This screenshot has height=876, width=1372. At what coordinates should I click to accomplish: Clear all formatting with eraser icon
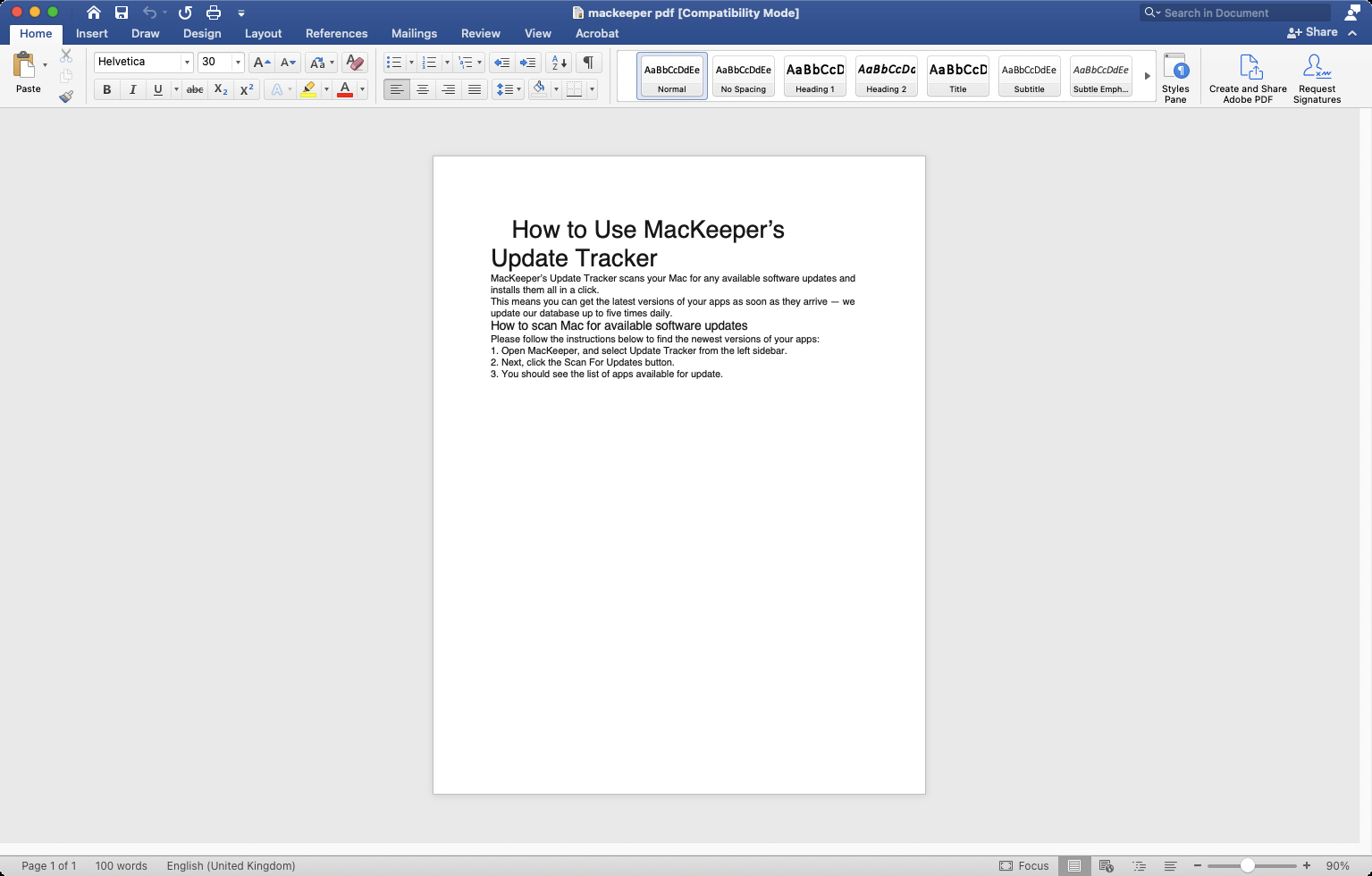(x=355, y=63)
